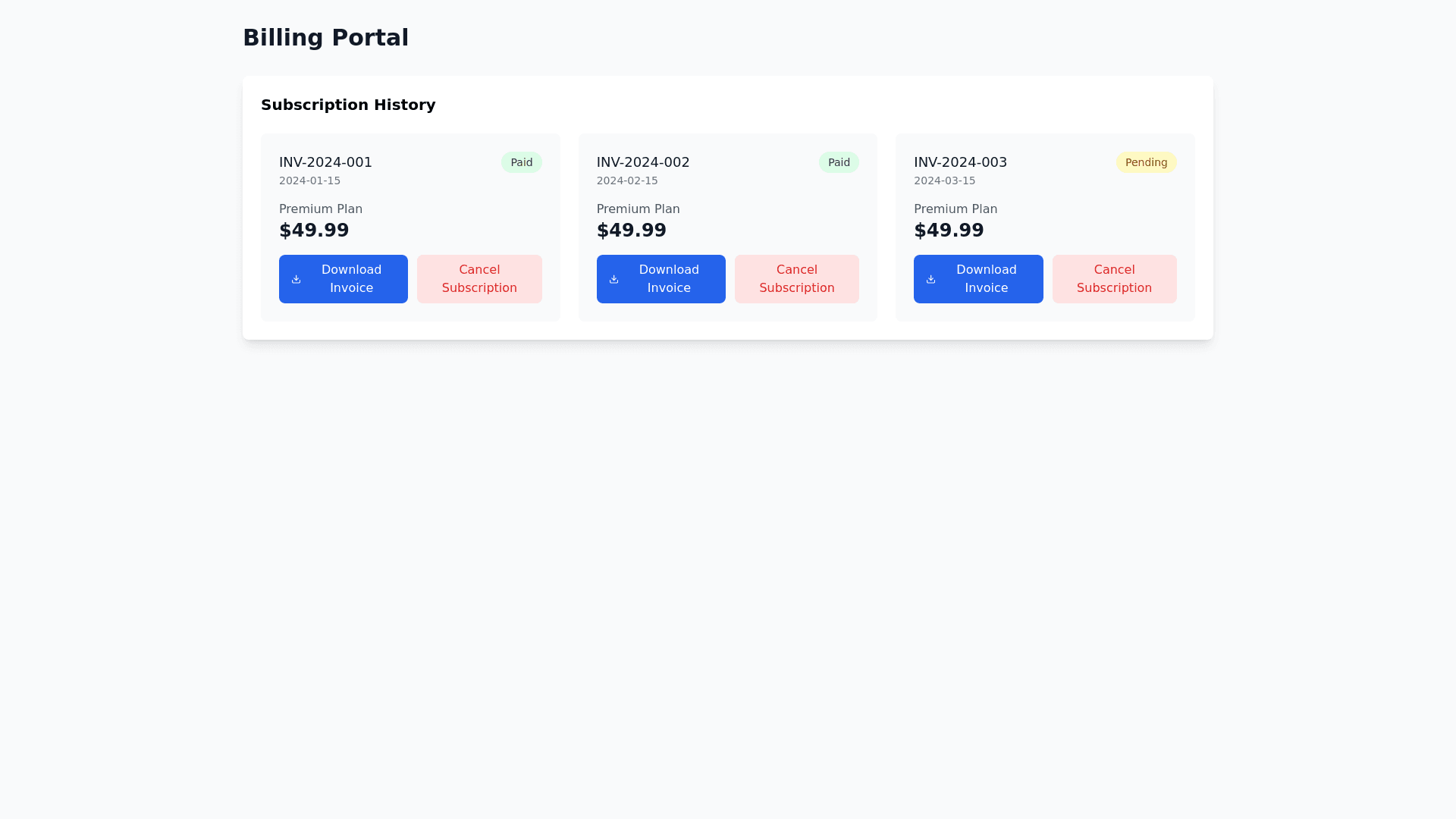Image resolution: width=1456 pixels, height=819 pixels.
Task: Click the download icon on INV-2024-001 invoice
Action: [x=296, y=279]
